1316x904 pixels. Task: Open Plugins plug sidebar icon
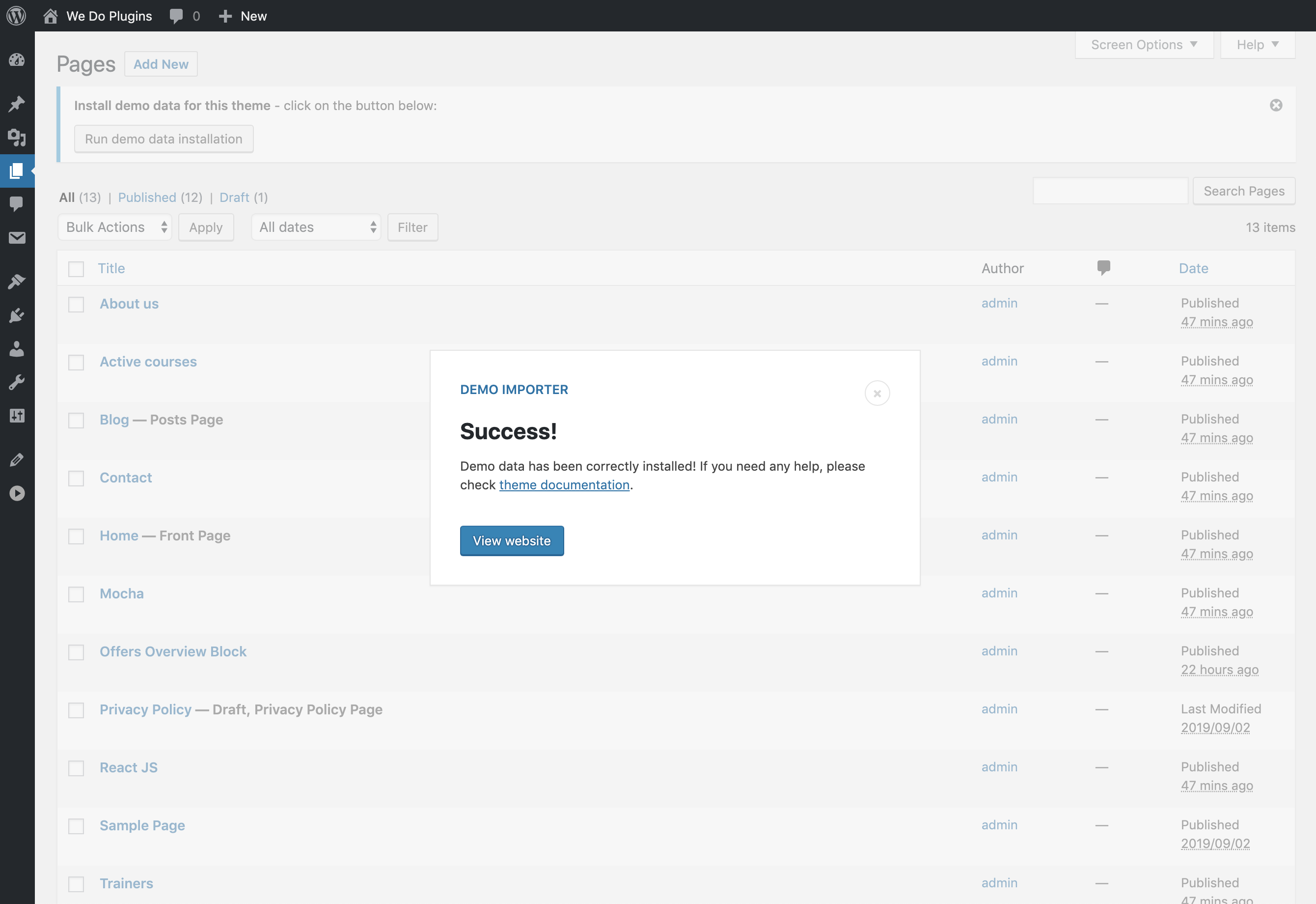[x=17, y=315]
